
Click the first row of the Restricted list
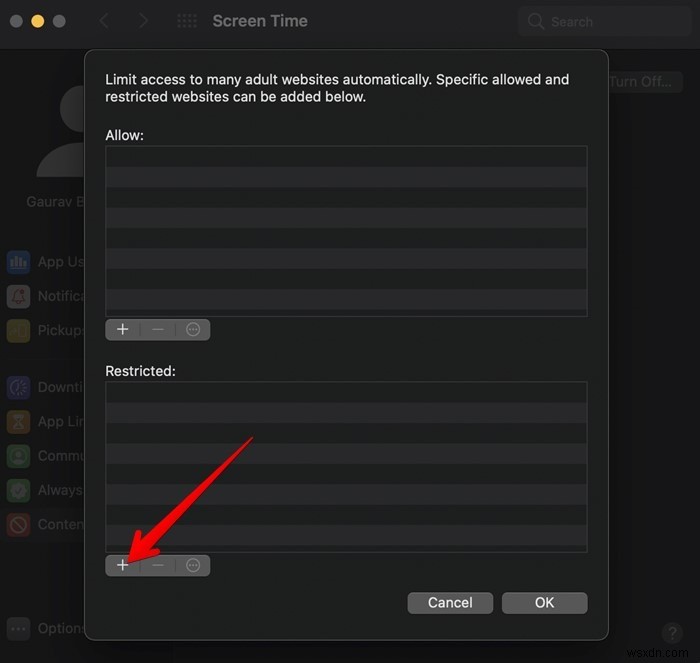346,392
